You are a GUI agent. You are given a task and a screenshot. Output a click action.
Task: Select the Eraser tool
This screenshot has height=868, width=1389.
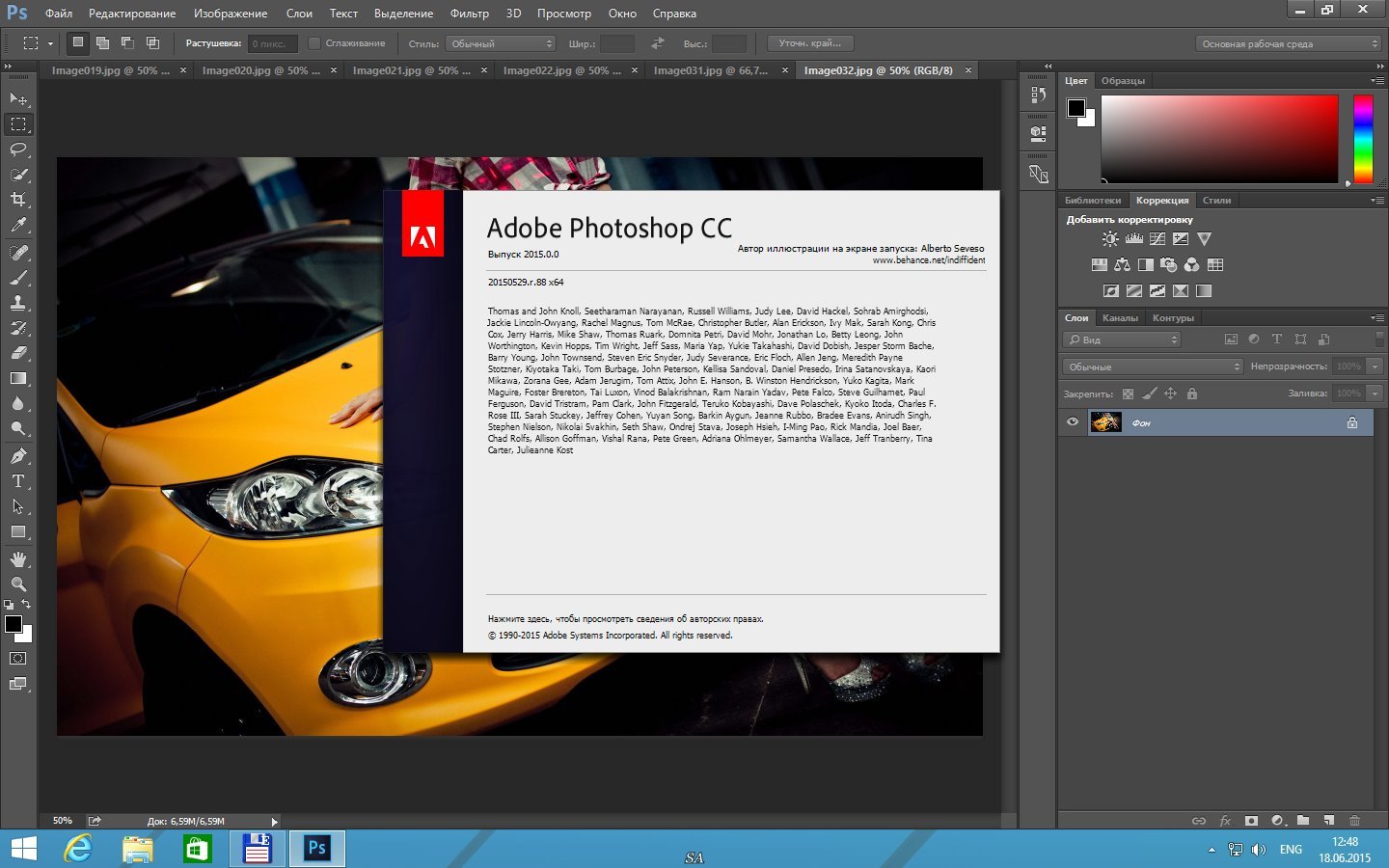tap(18, 353)
